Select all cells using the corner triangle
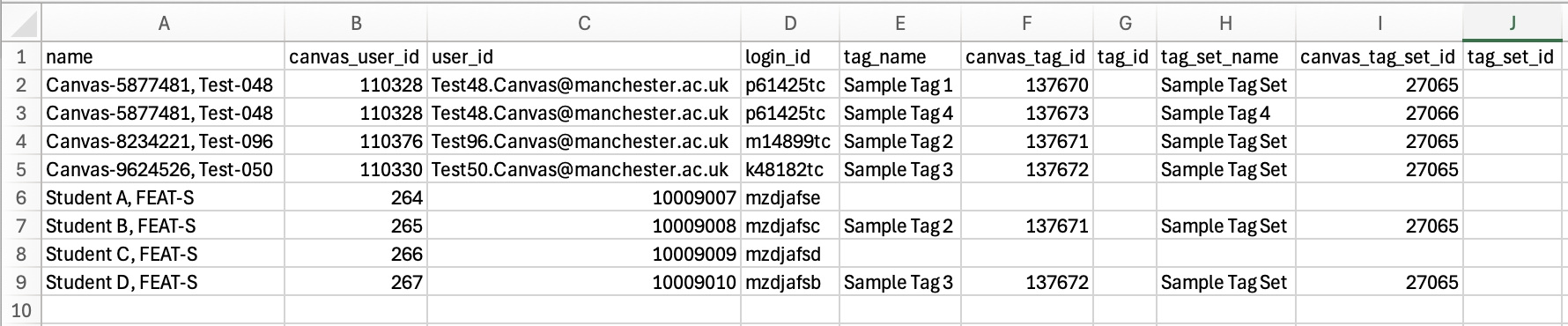The image size is (1568, 326). click(21, 24)
